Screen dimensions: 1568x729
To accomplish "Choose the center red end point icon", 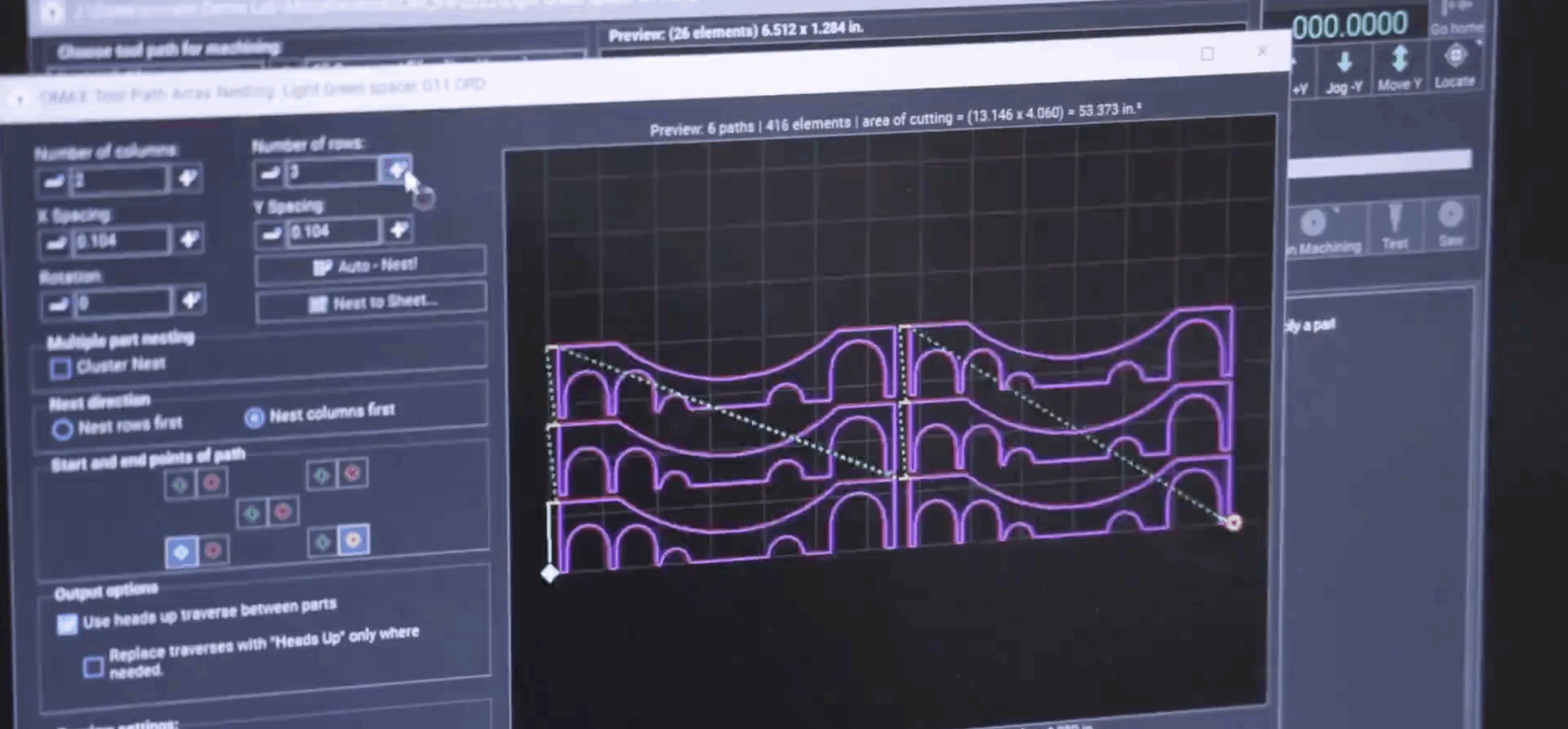I will pyautogui.click(x=282, y=511).
